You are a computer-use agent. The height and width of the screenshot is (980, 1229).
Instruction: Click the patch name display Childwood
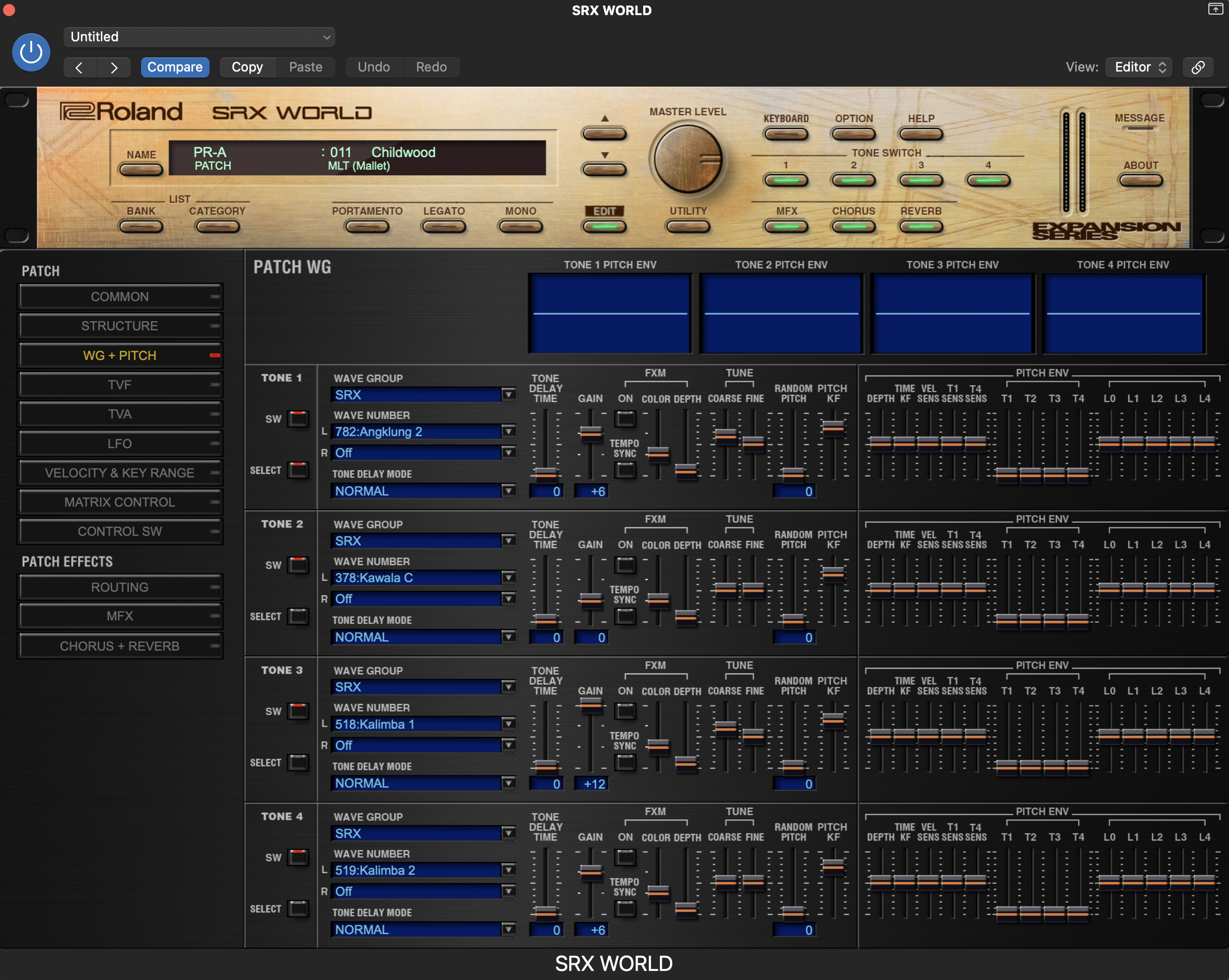coord(403,152)
